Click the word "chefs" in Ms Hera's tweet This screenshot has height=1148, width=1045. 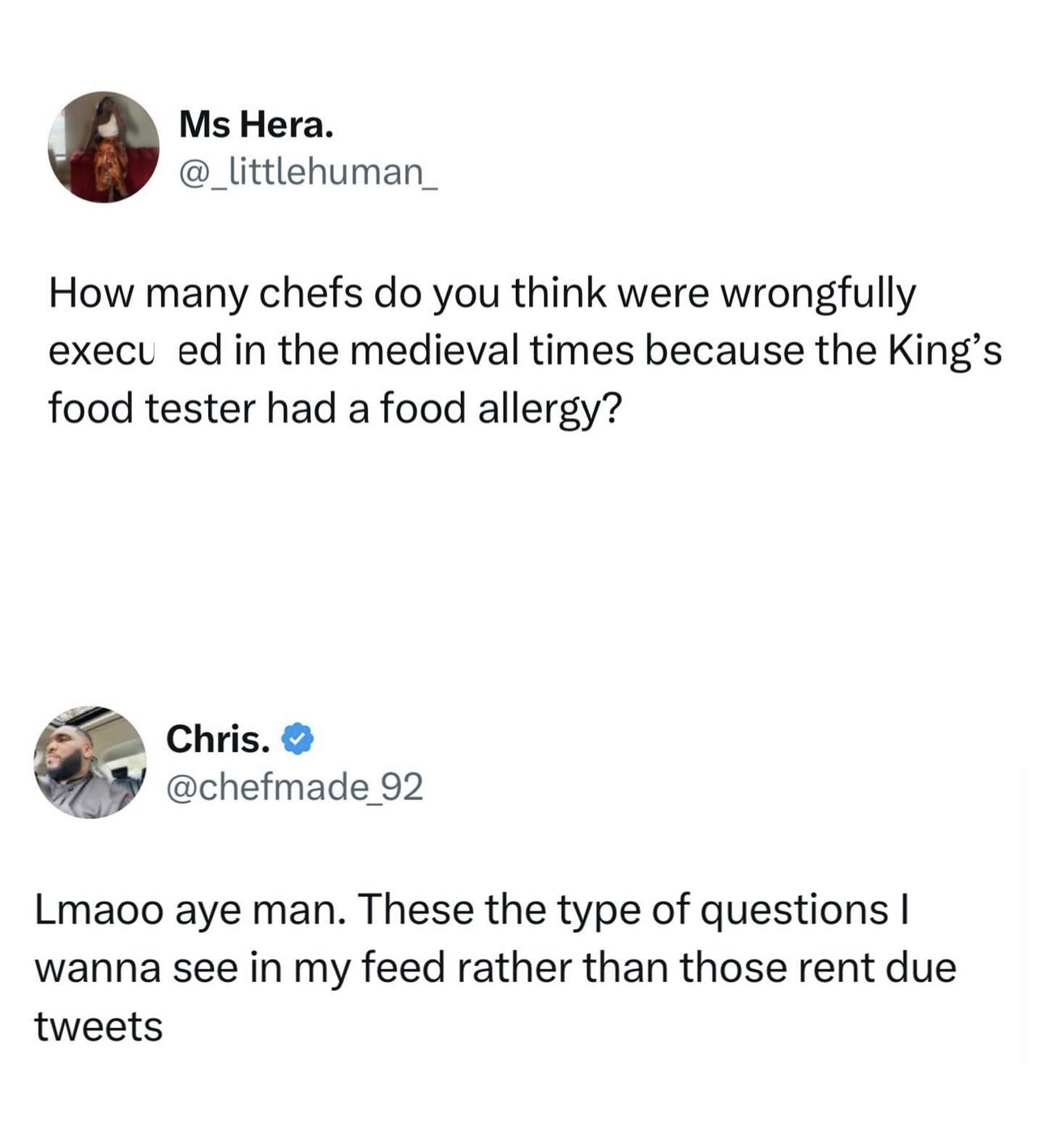310,293
